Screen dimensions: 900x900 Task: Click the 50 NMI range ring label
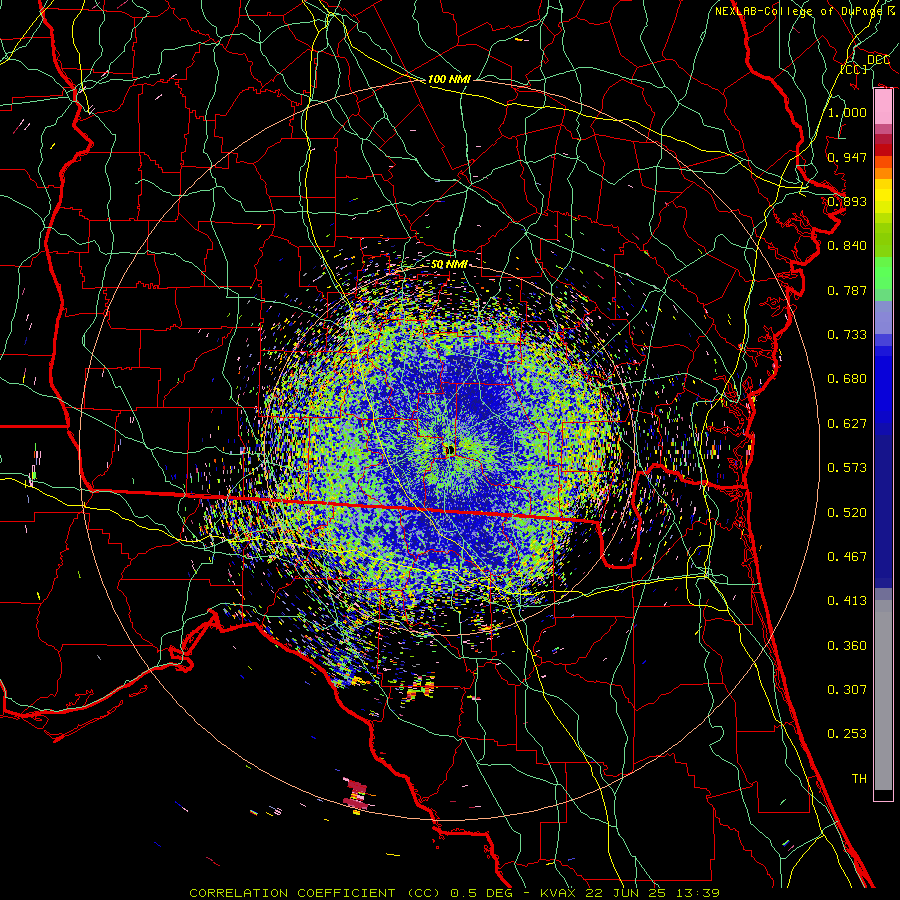click(449, 264)
